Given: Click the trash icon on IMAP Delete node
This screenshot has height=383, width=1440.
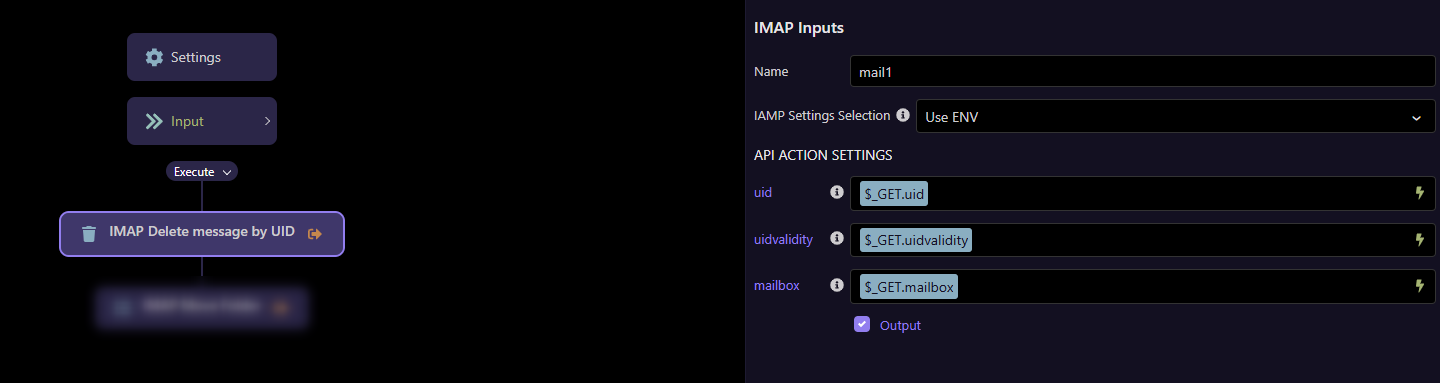Looking at the screenshot, I should [89, 234].
